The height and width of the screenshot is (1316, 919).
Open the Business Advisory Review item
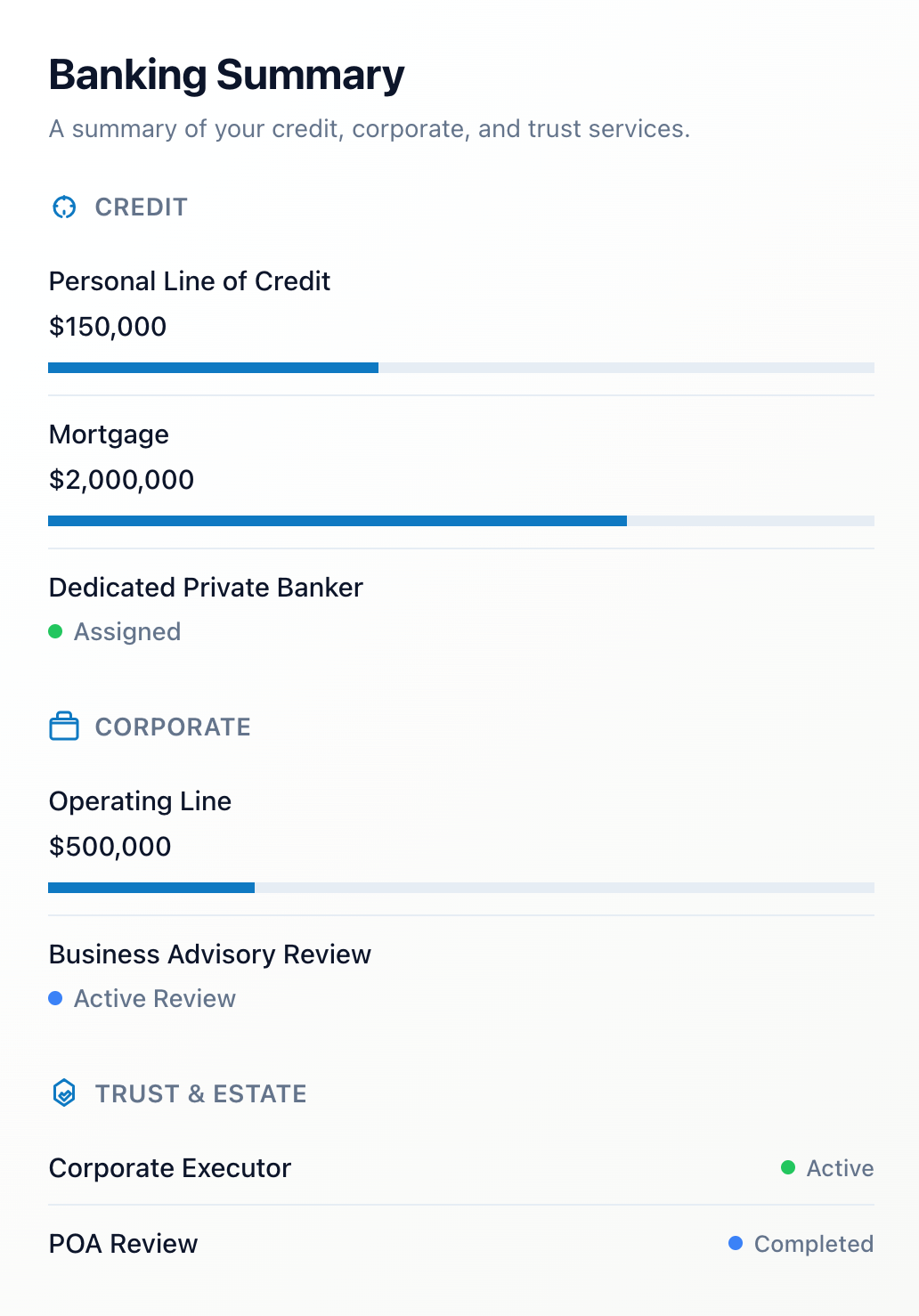[x=210, y=955]
